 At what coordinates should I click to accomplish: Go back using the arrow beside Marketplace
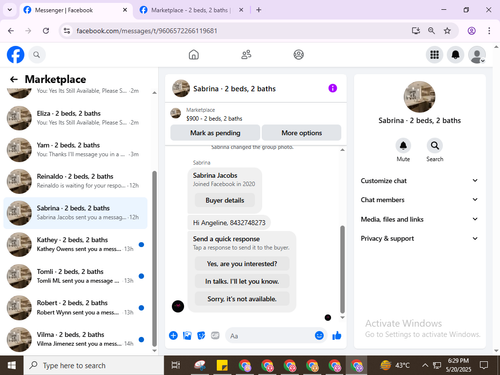click(14, 79)
